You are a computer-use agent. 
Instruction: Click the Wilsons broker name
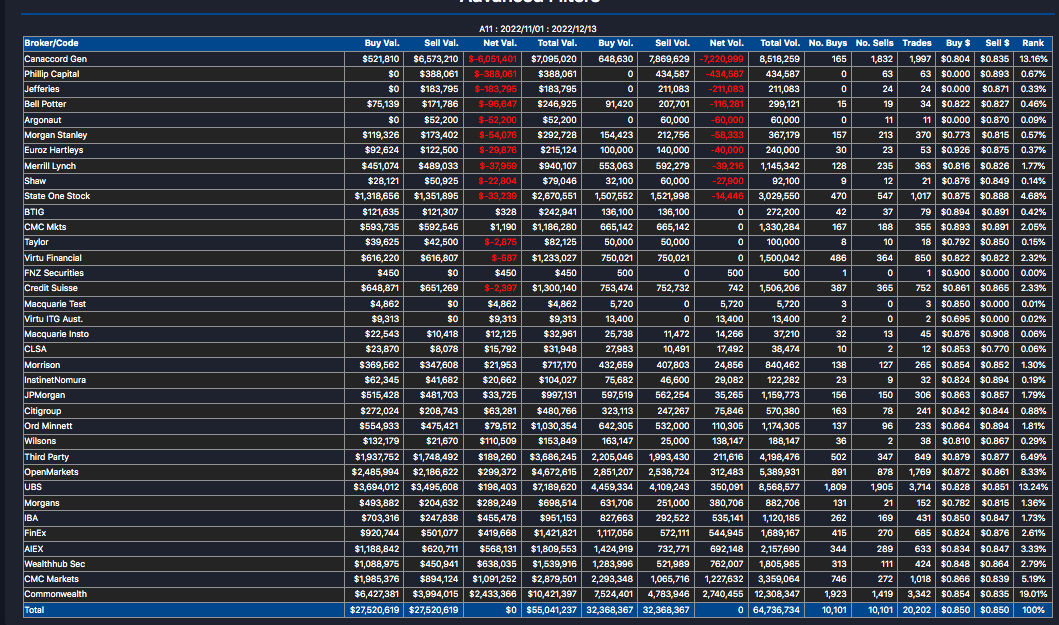pos(40,441)
